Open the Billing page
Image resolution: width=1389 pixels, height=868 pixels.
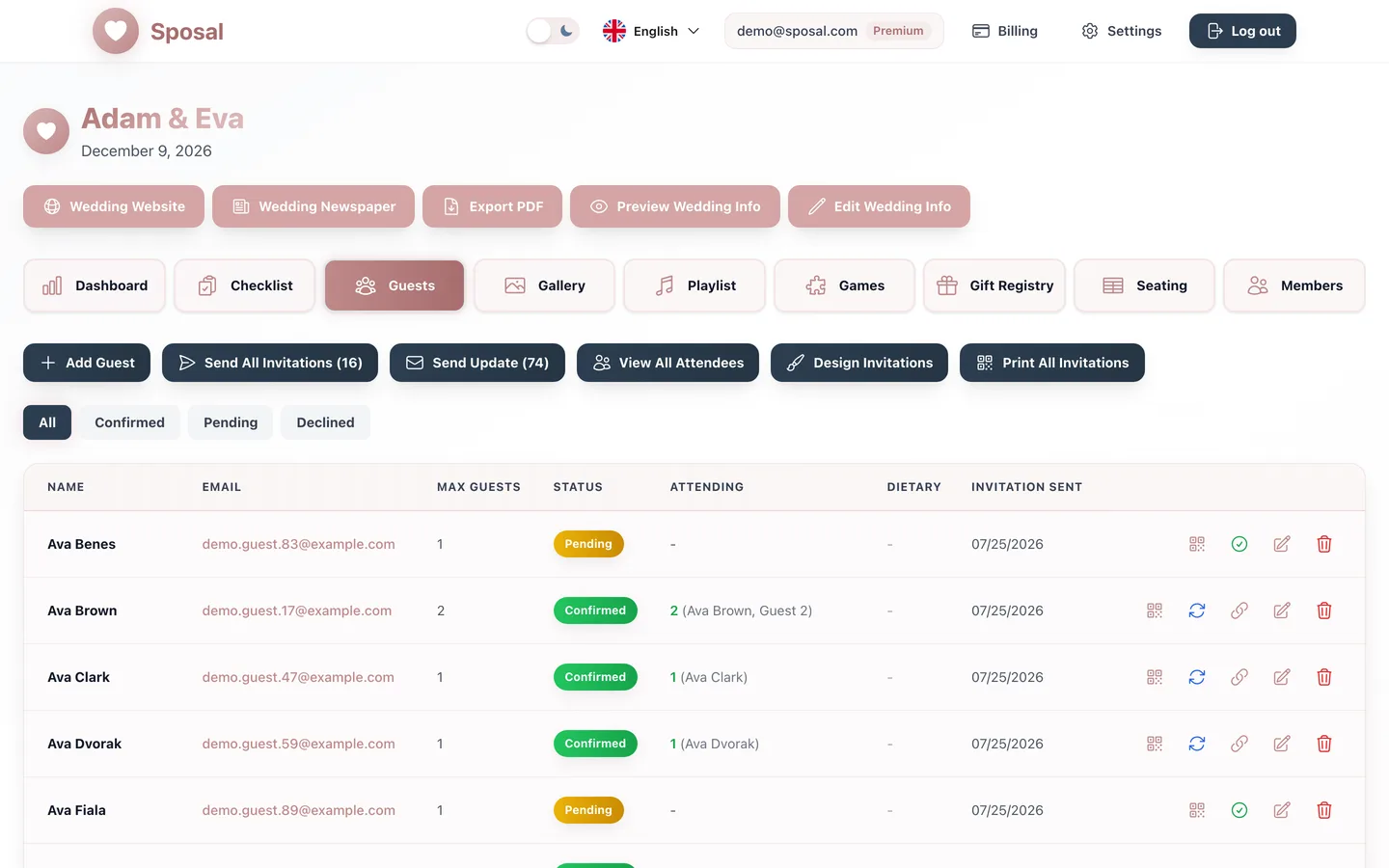(x=1004, y=31)
